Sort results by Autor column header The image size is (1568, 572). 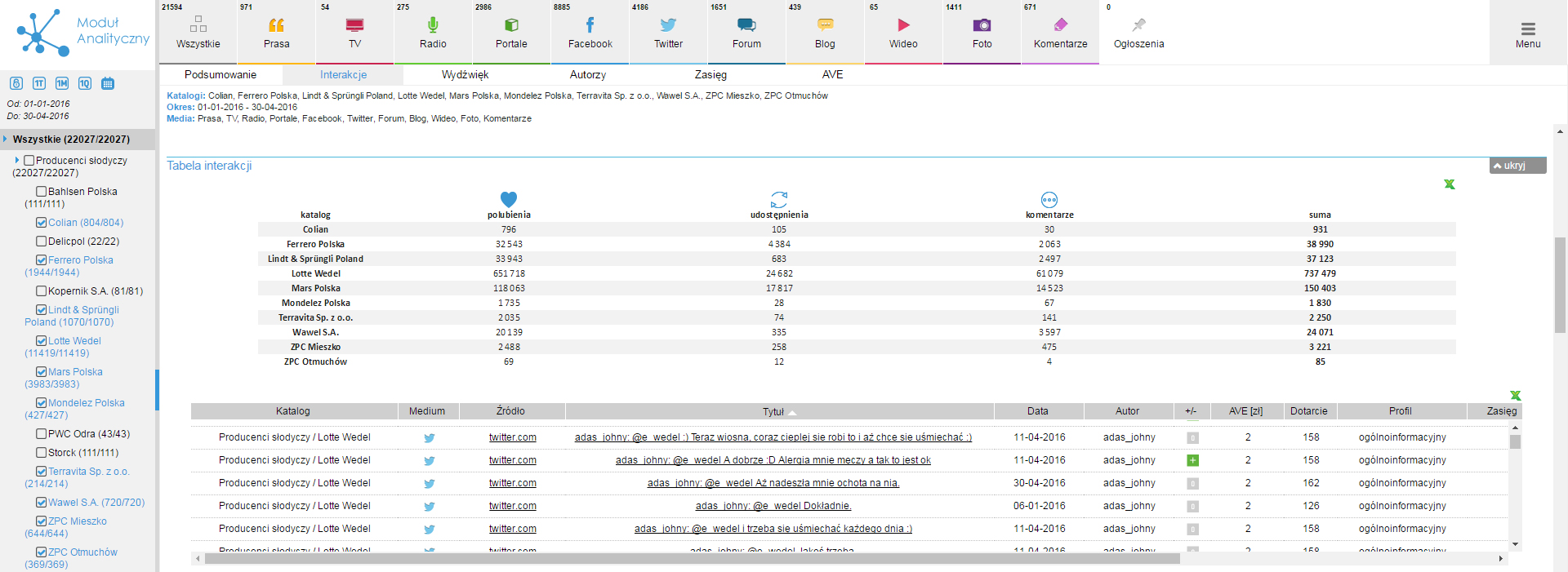(x=1127, y=411)
